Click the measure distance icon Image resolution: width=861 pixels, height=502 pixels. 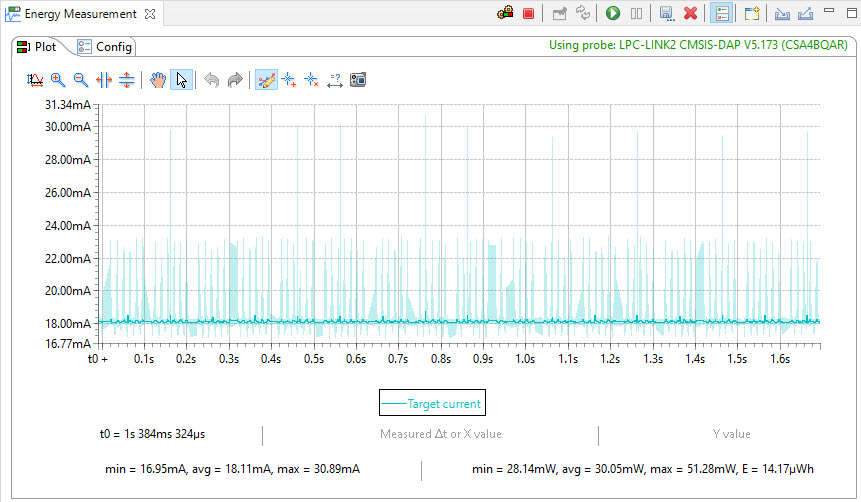click(x=334, y=80)
